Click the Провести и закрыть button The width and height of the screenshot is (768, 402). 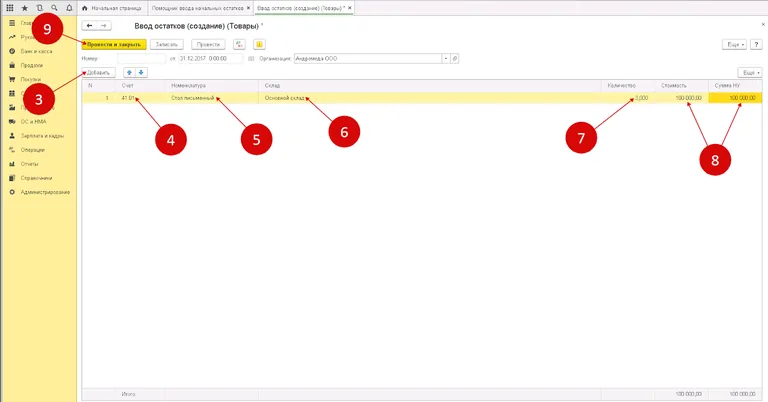[115, 44]
